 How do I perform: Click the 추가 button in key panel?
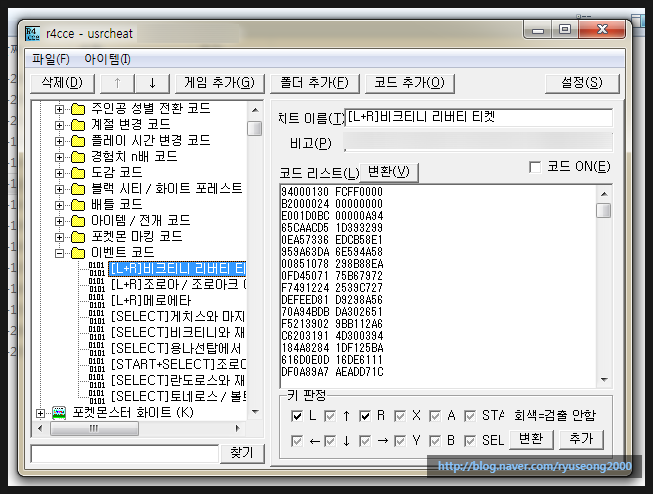point(581,439)
